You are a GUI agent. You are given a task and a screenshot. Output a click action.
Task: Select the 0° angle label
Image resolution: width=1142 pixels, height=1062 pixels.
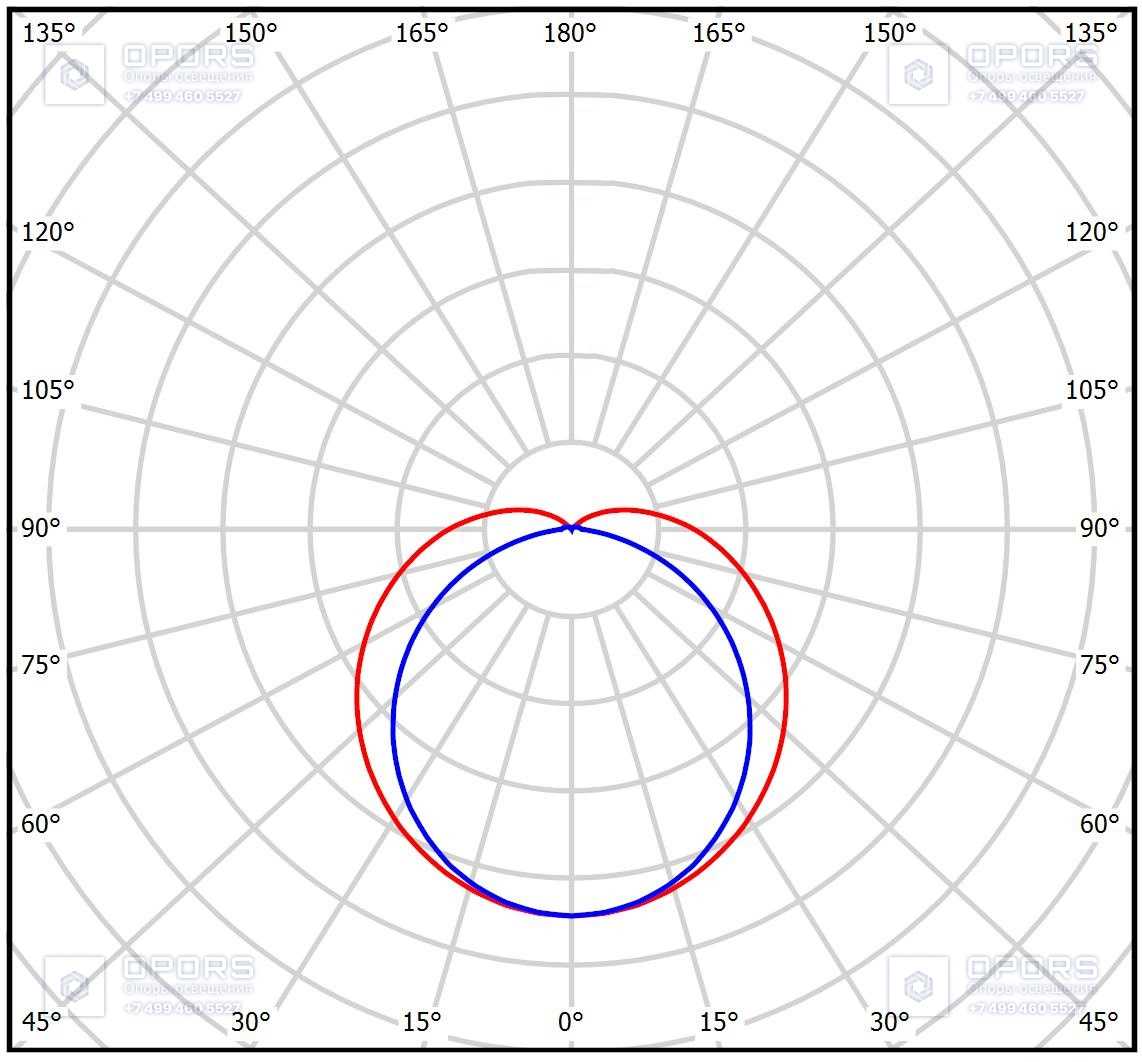[x=570, y=1022]
